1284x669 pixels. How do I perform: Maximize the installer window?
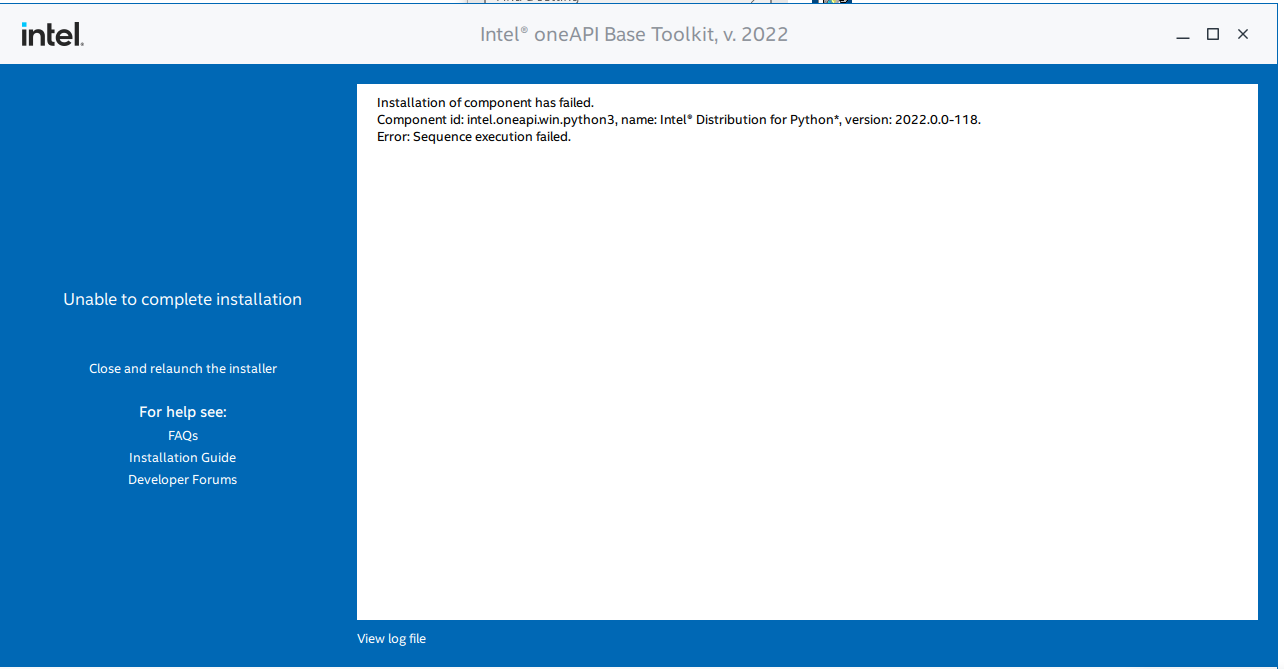[x=1213, y=34]
